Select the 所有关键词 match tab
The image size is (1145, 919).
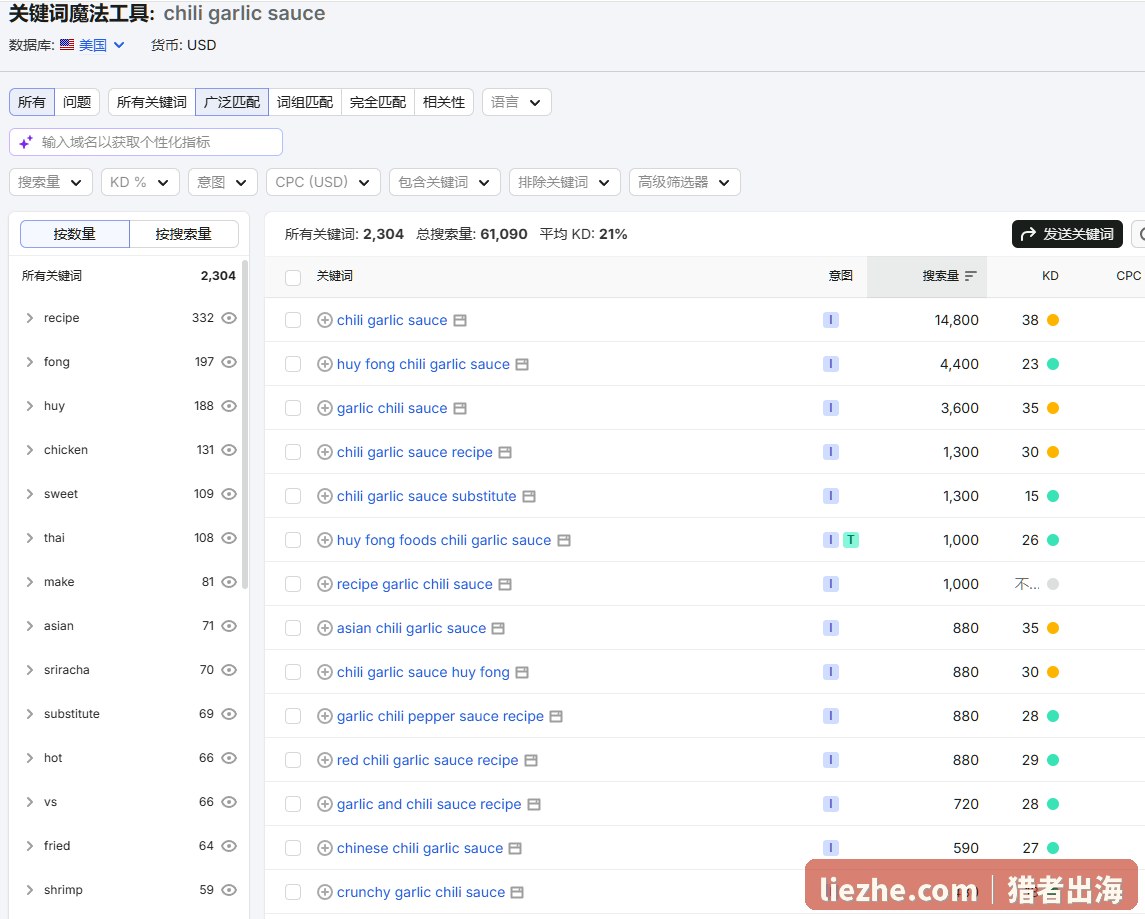(152, 102)
